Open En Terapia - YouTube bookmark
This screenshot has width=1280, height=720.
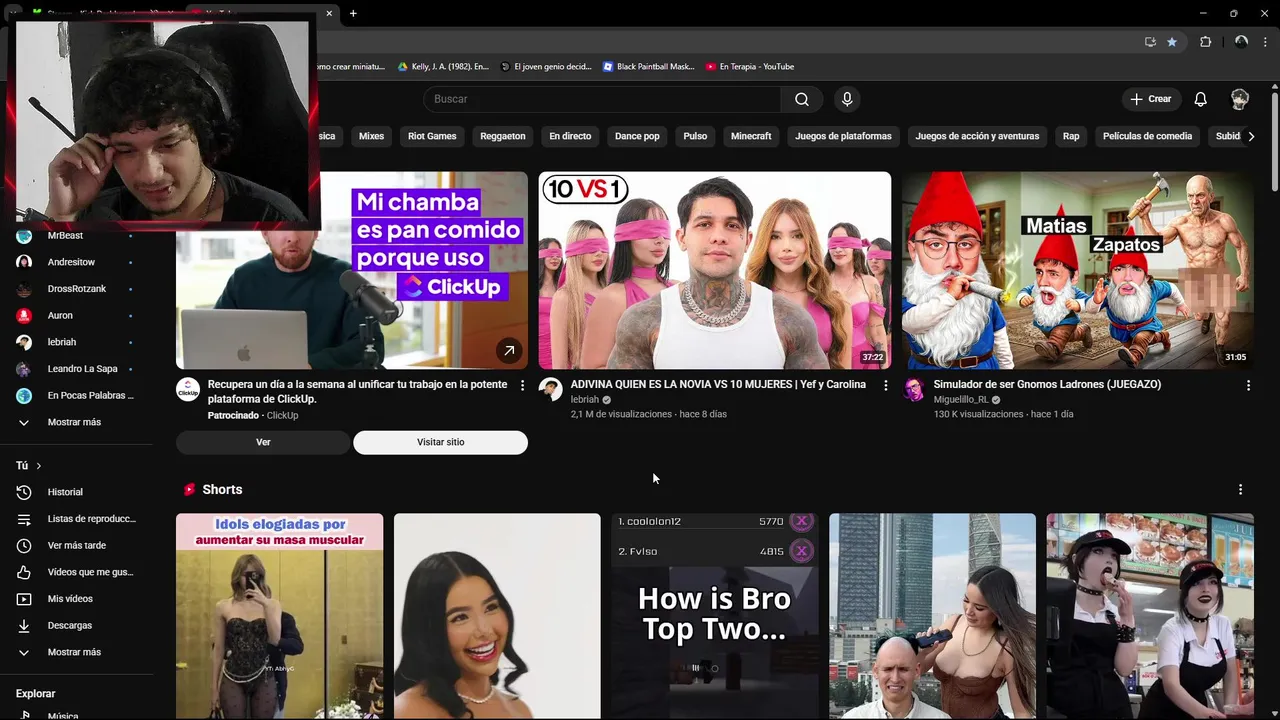[750, 66]
